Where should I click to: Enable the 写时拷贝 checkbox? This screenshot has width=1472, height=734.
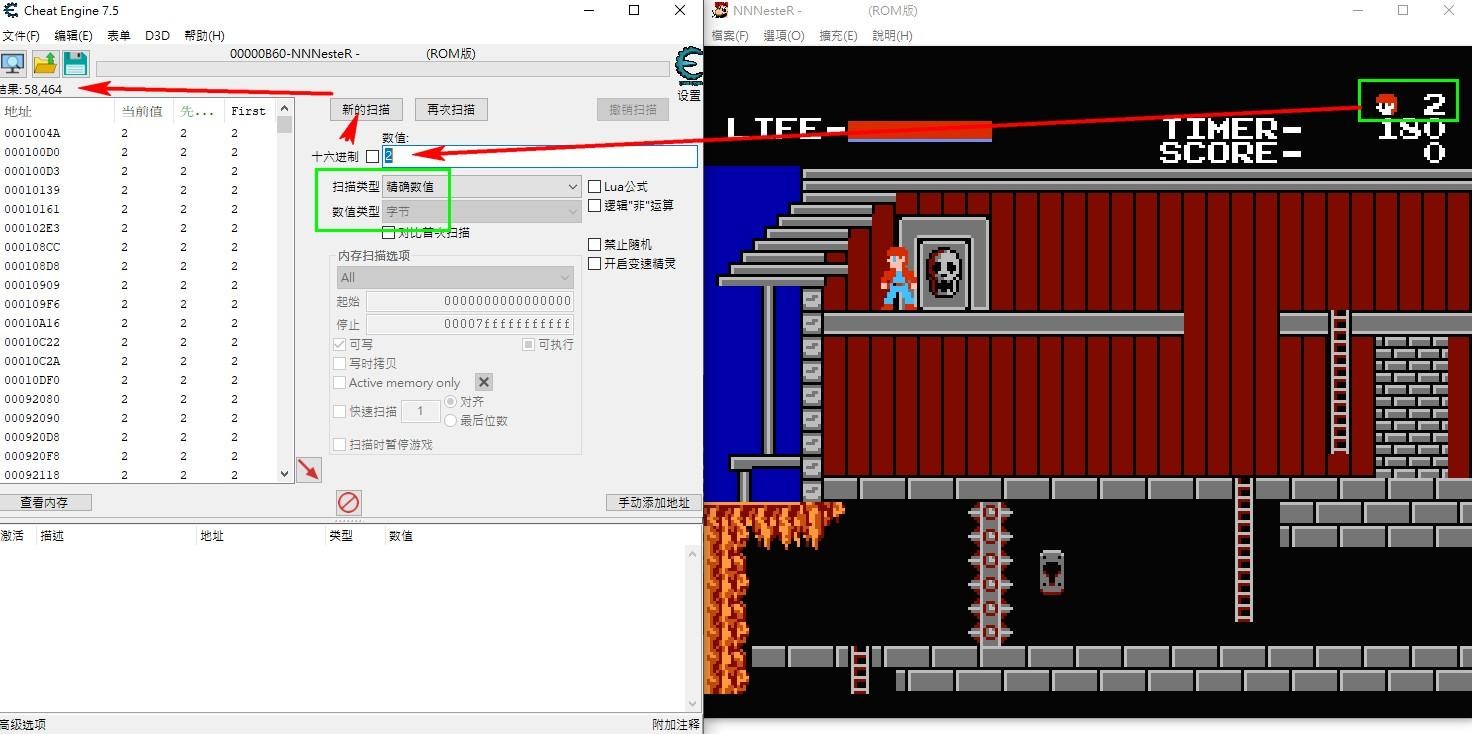coord(339,364)
